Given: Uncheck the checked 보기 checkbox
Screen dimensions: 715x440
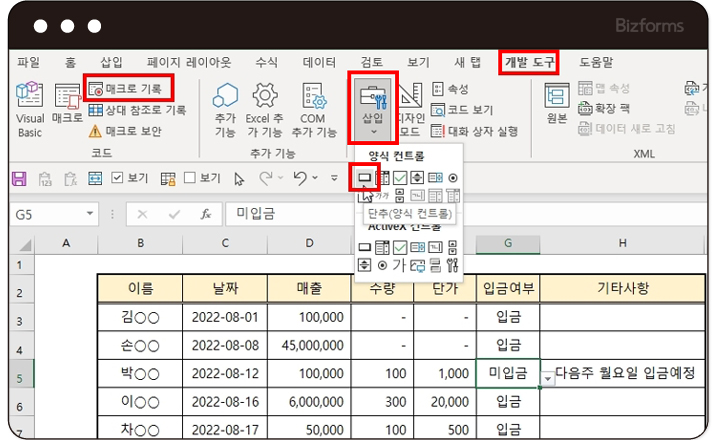Looking at the screenshot, I should click(x=118, y=179).
